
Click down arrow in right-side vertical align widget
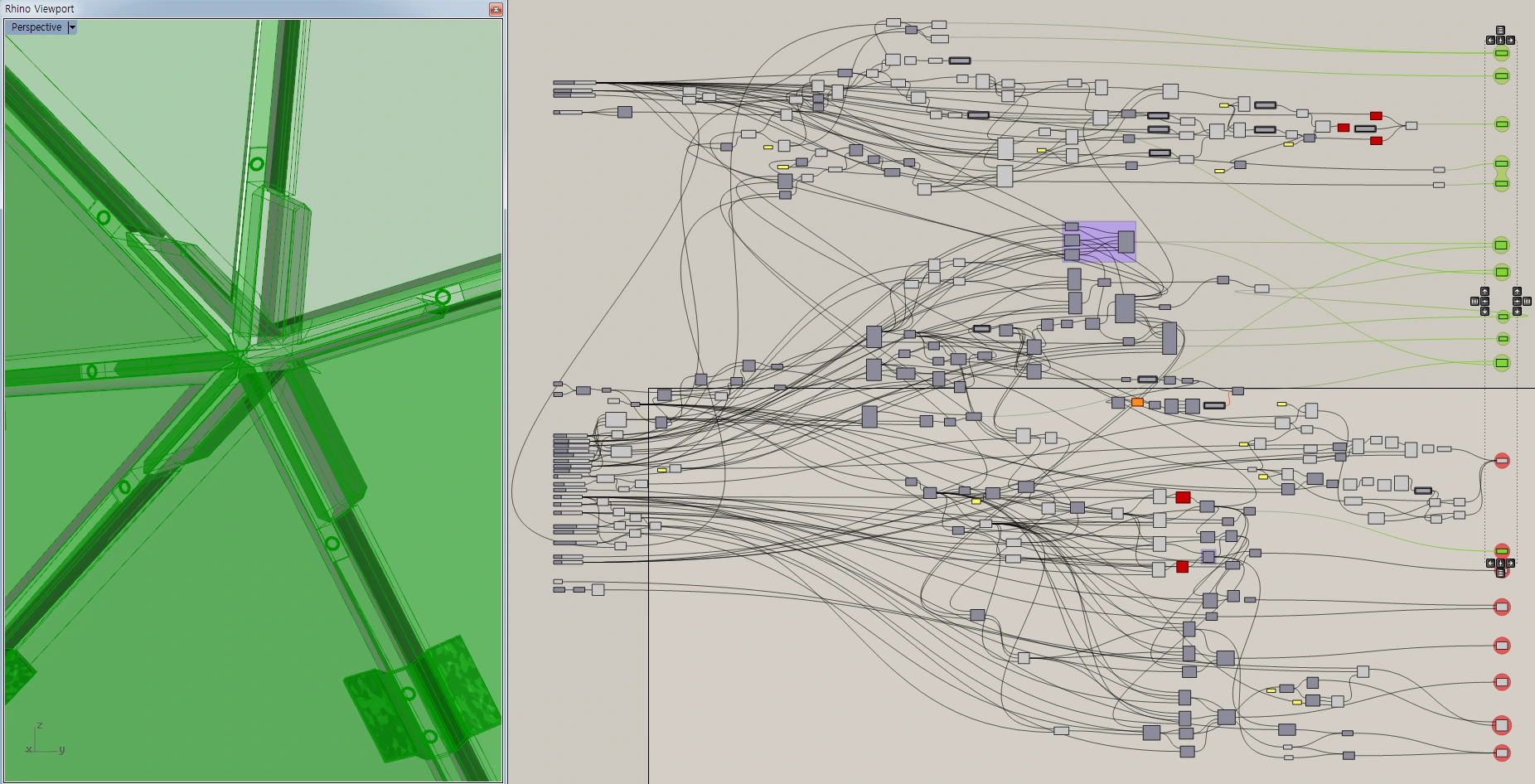click(x=1517, y=311)
